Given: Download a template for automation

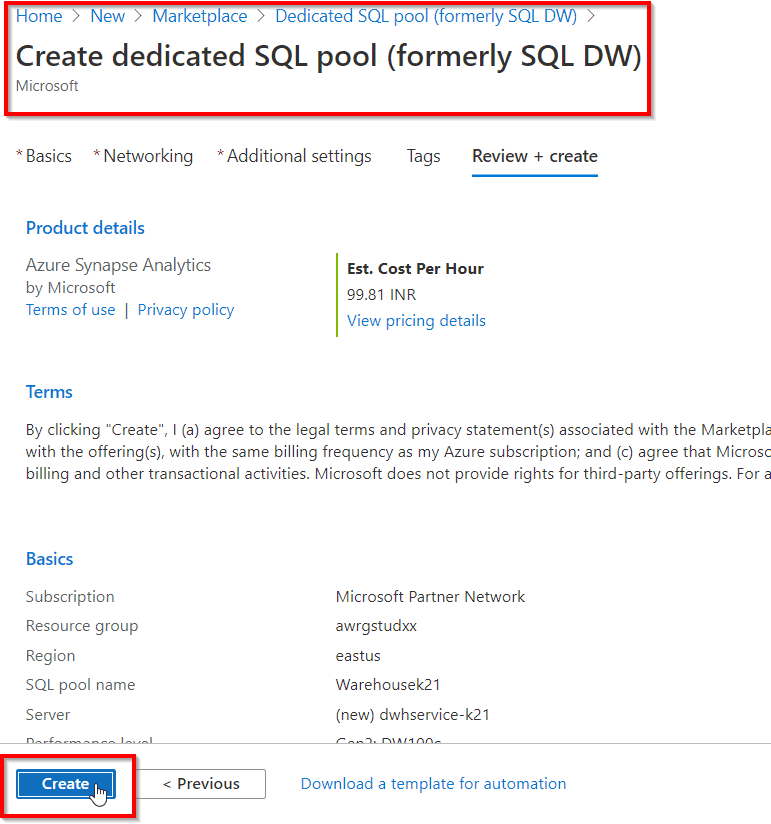Looking at the screenshot, I should pos(433,784).
